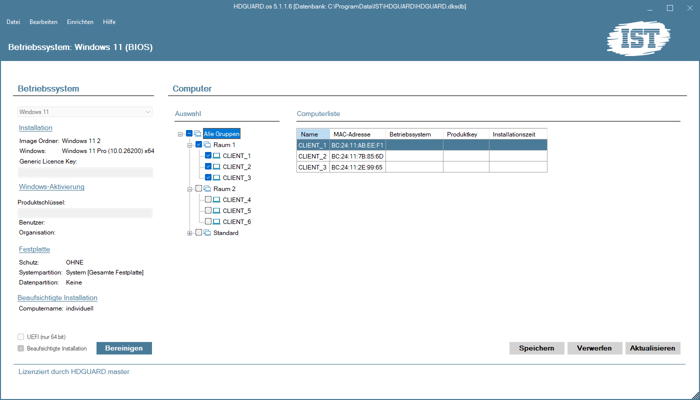
Task: Check the CLIENT_4 checkbox
Action: click(208, 200)
